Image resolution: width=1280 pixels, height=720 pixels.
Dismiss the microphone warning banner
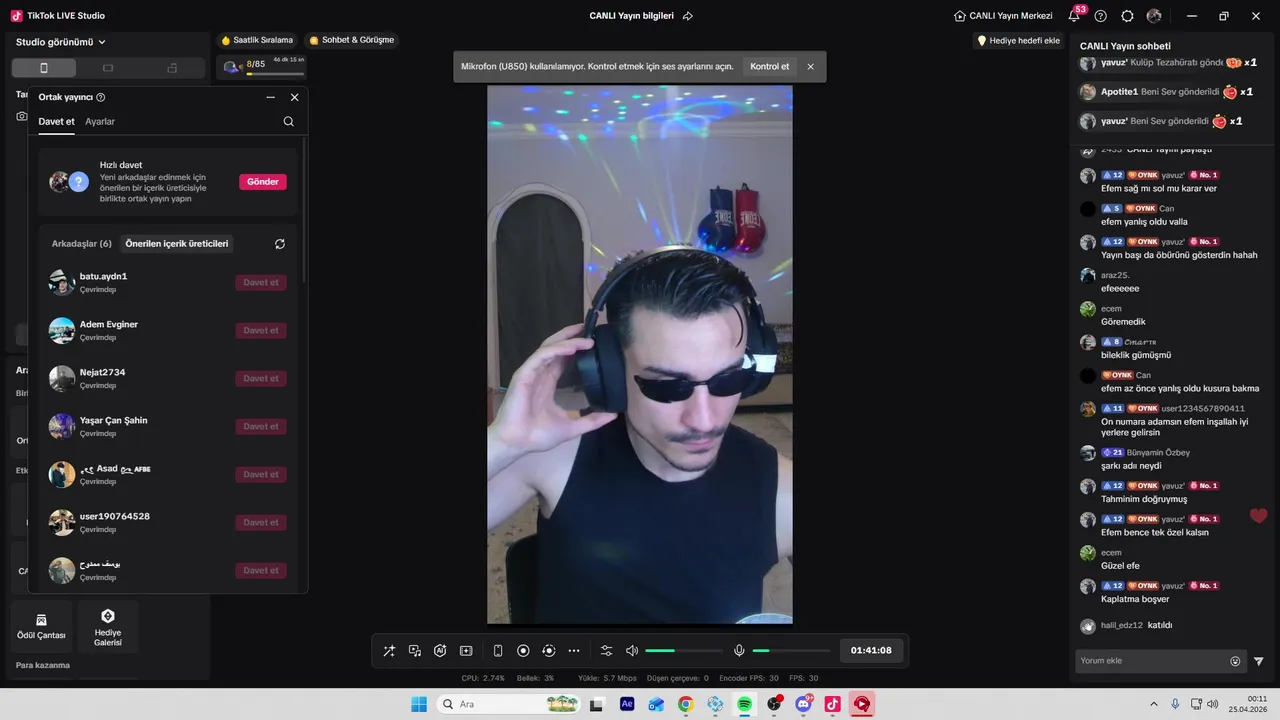[x=810, y=67]
